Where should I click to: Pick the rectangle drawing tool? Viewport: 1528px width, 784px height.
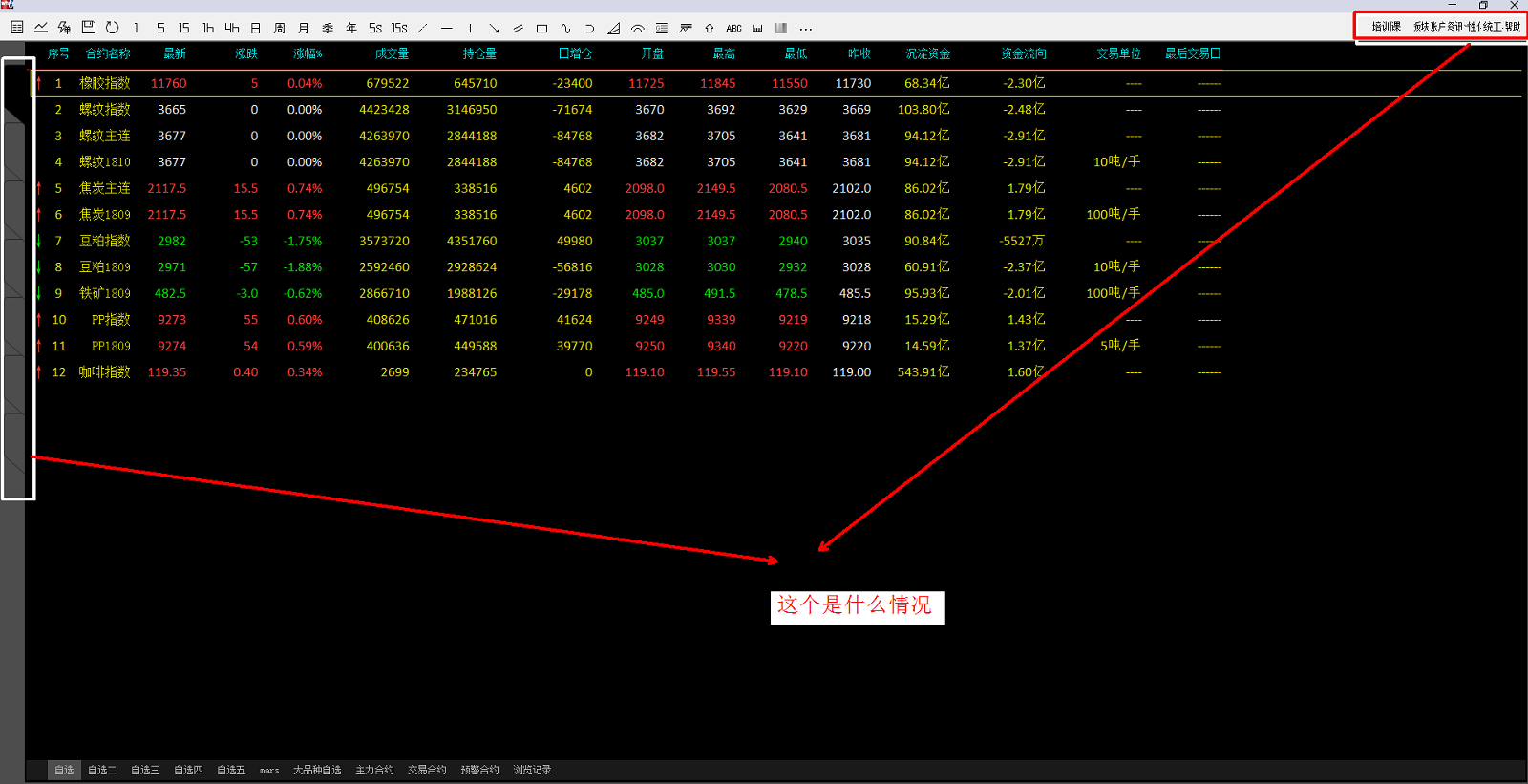(542, 28)
